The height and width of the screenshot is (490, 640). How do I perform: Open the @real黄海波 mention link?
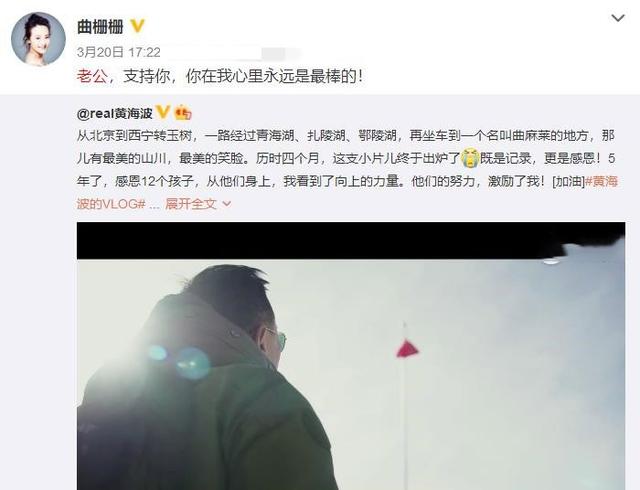tap(114, 113)
